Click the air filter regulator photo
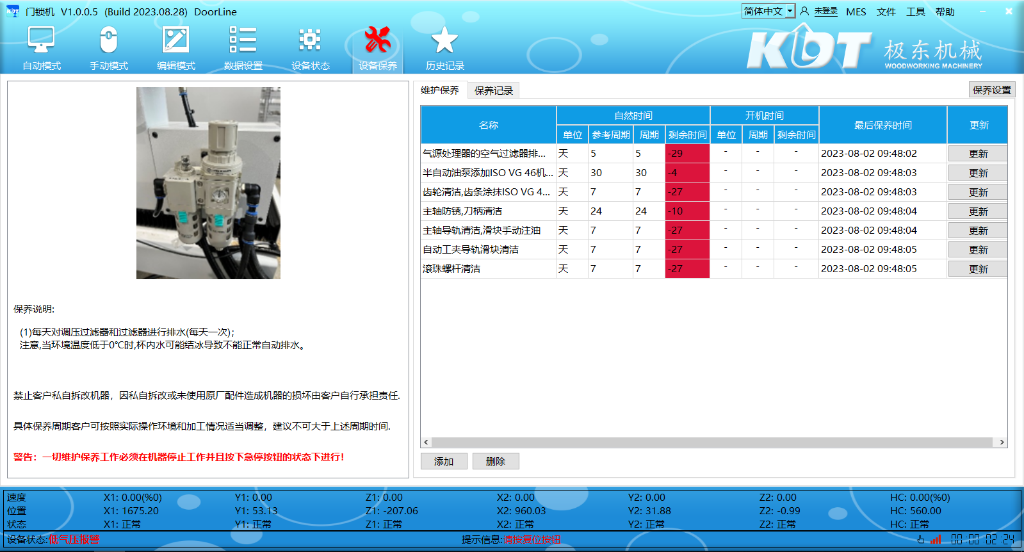The image size is (1024, 552). [208, 182]
